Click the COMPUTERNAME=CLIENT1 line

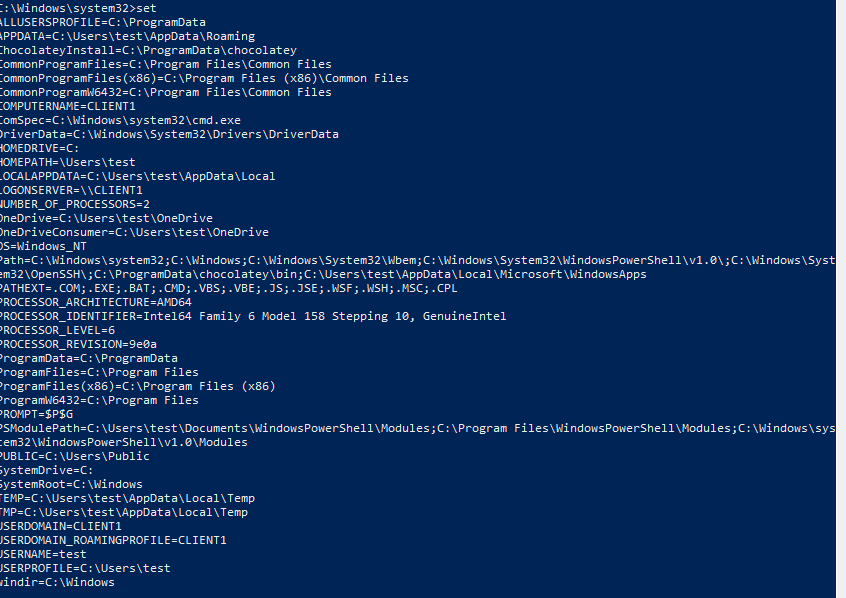pyautogui.click(x=67, y=106)
